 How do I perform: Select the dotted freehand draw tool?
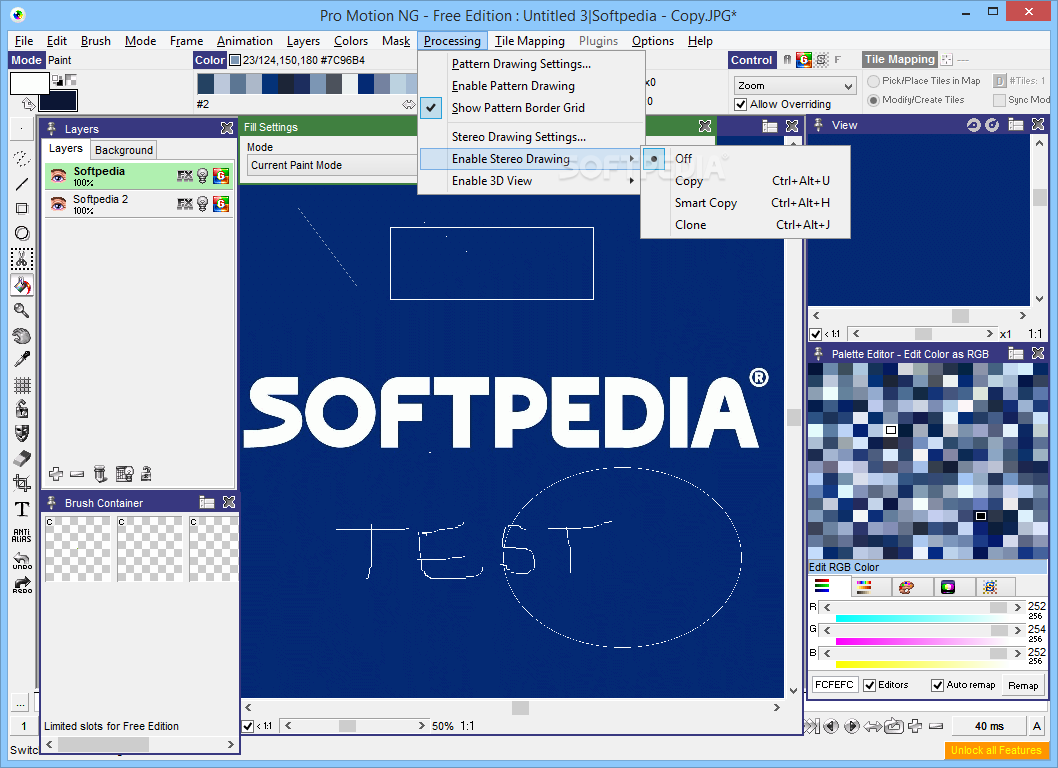click(22, 158)
